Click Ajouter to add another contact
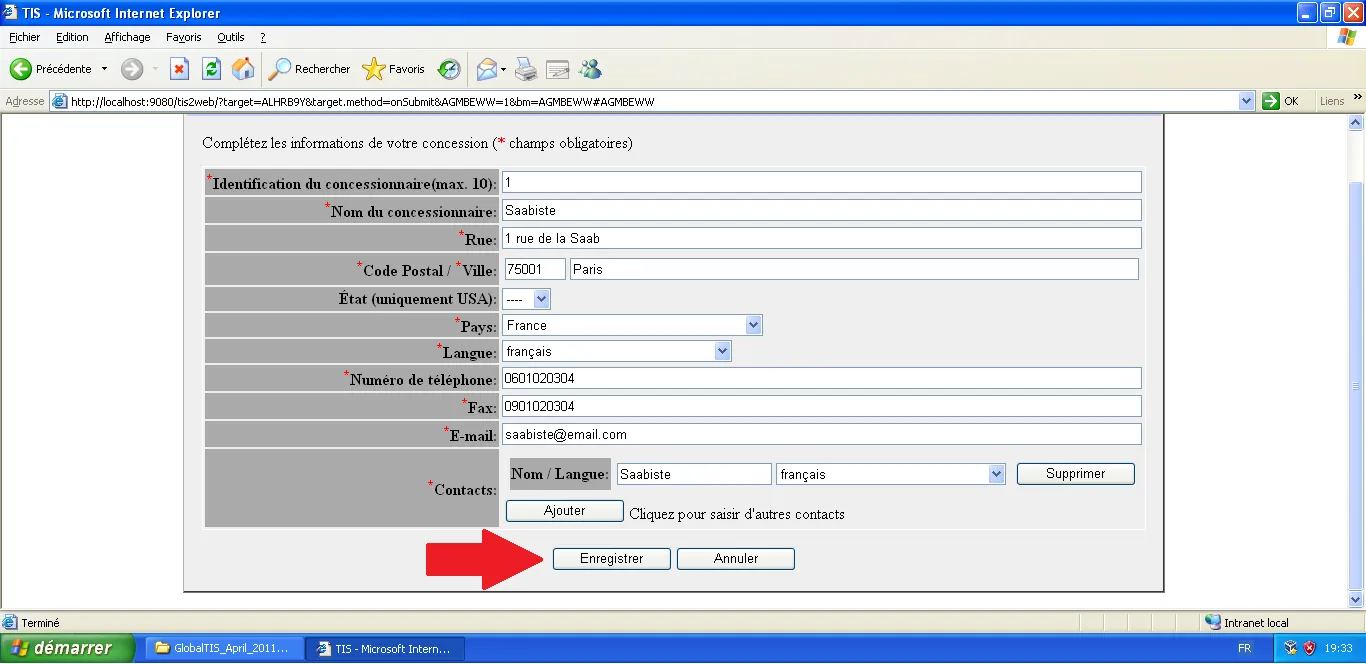Image resolution: width=1366 pixels, height=664 pixels. point(564,511)
